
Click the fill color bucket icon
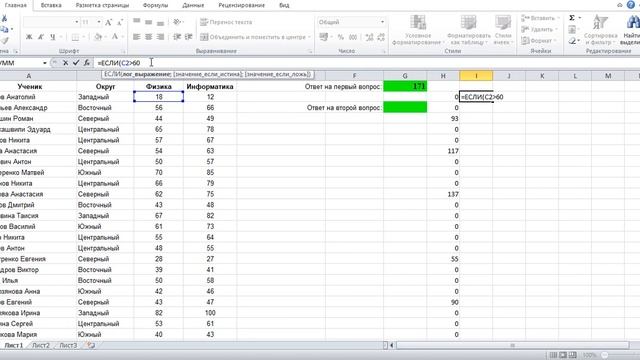click(x=98, y=37)
